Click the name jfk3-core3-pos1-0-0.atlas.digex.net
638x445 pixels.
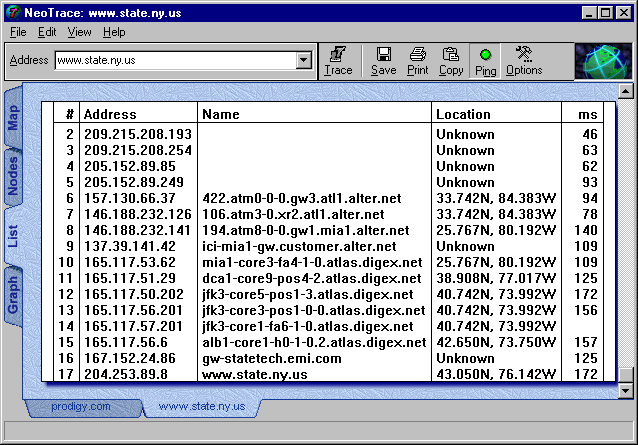point(314,310)
